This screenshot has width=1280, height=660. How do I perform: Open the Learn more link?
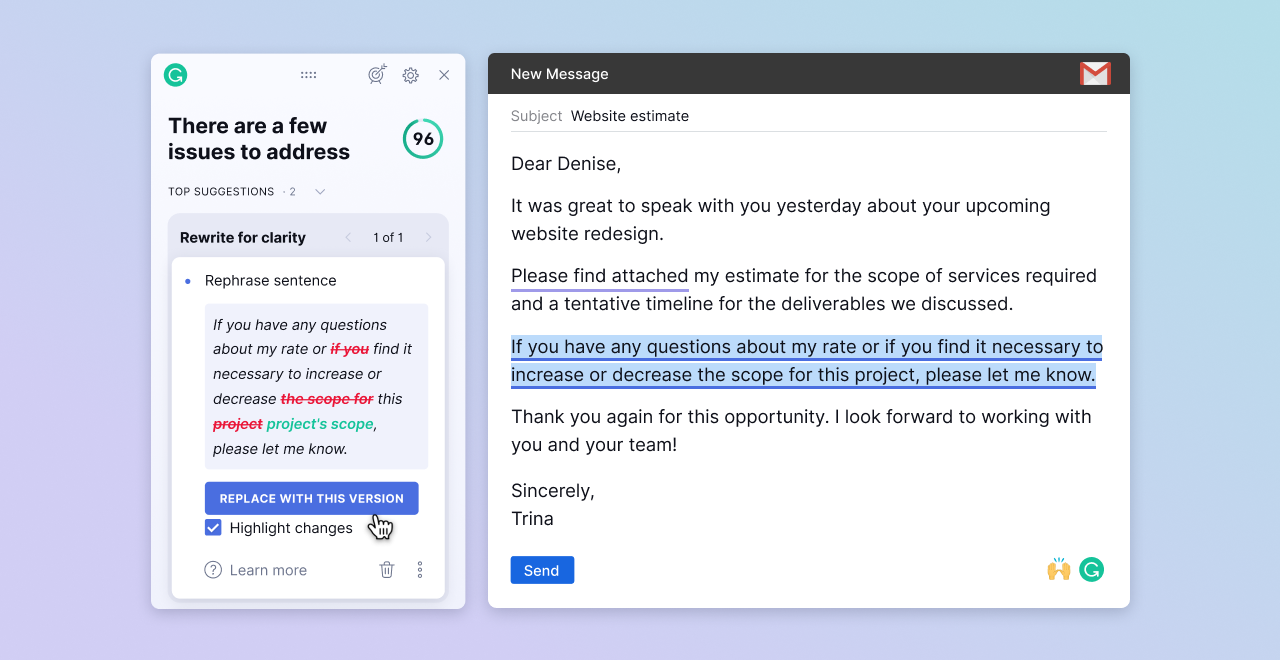[x=267, y=569]
